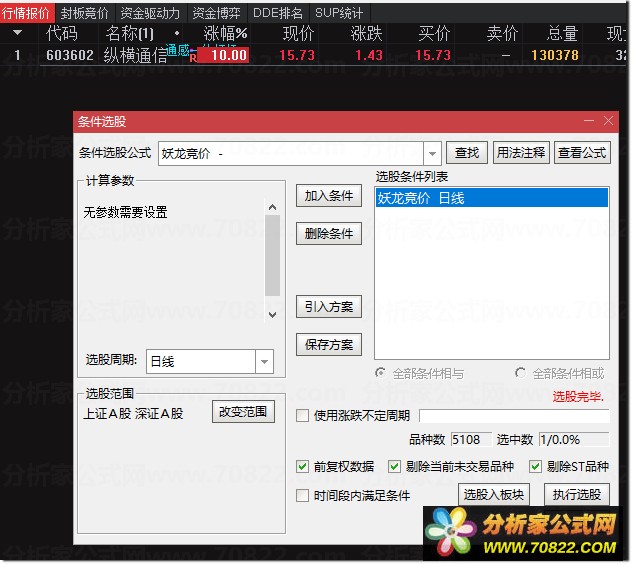Click the 删除条件 button

pos(329,234)
